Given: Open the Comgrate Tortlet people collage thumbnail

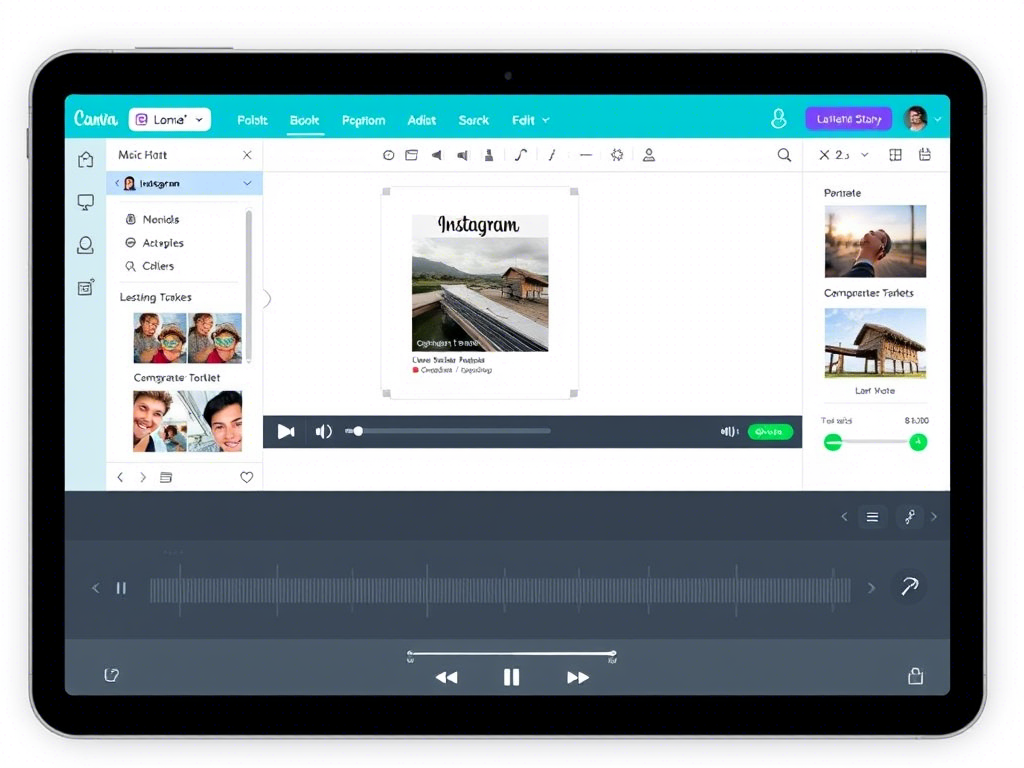Looking at the screenshot, I should click(x=187, y=421).
